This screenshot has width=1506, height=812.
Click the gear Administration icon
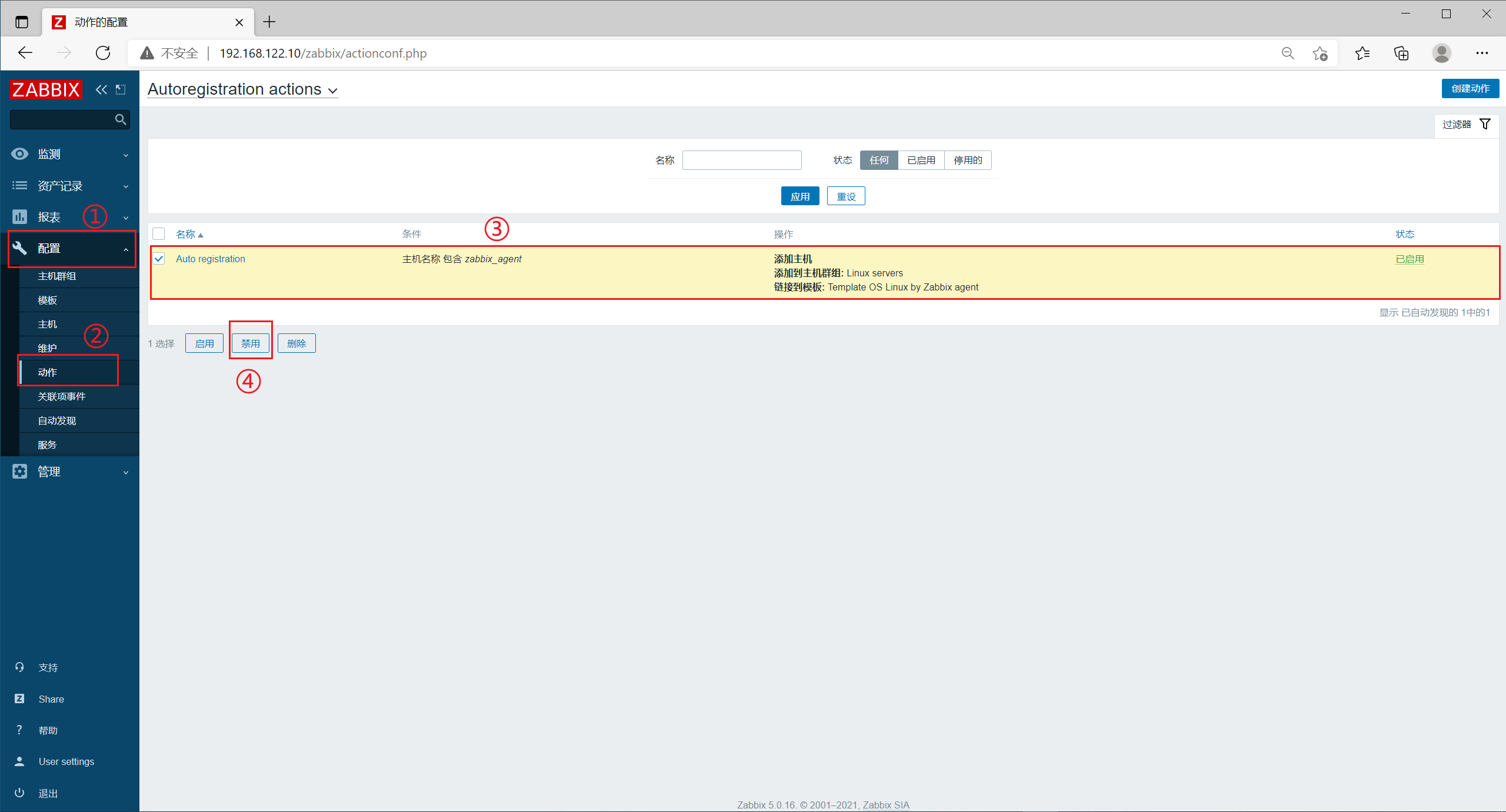coord(19,471)
